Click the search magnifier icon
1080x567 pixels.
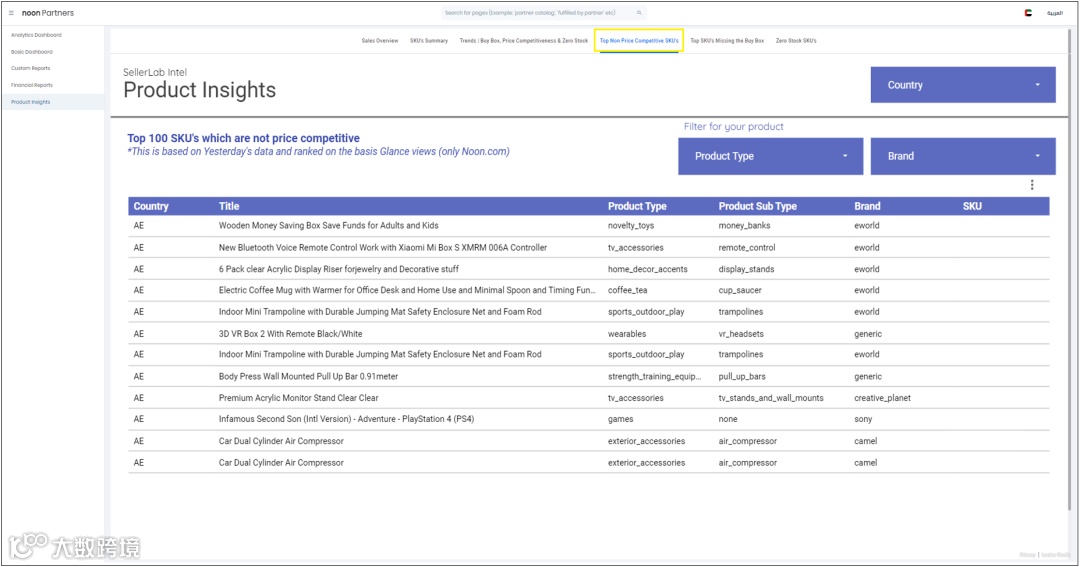(x=639, y=12)
